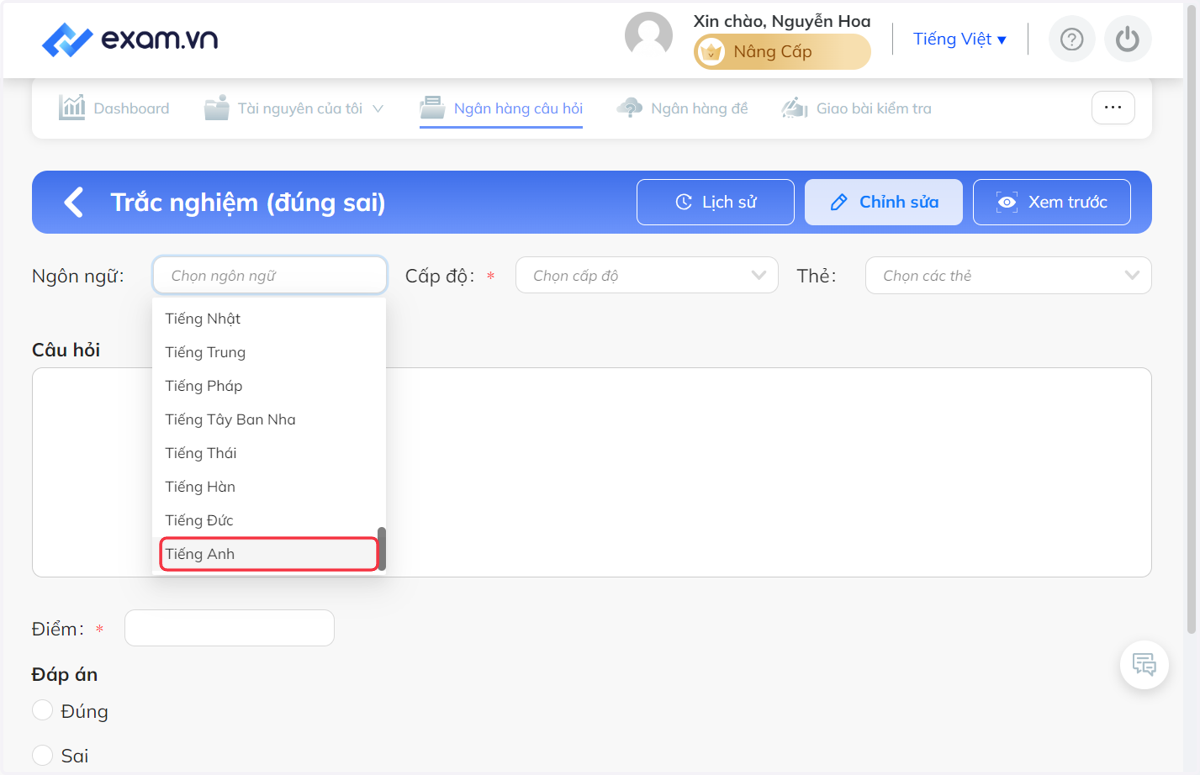1200x775 pixels.
Task: Expand the Chọn cấp độ dropdown
Action: [647, 275]
